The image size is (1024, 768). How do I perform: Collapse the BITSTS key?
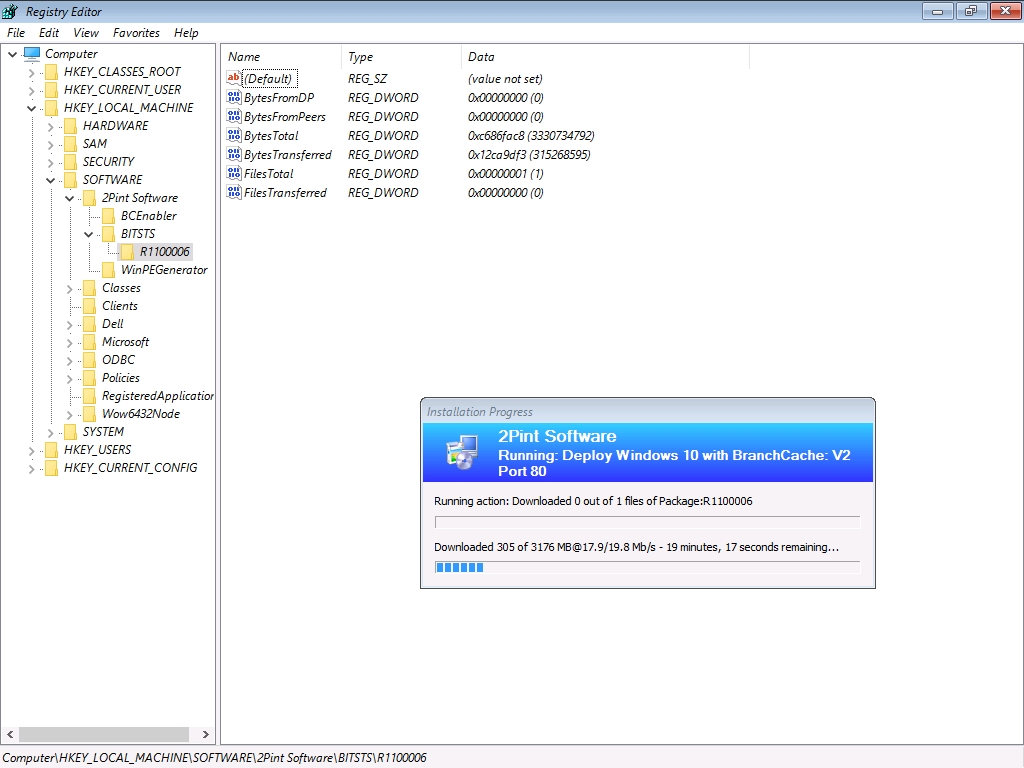(89, 234)
